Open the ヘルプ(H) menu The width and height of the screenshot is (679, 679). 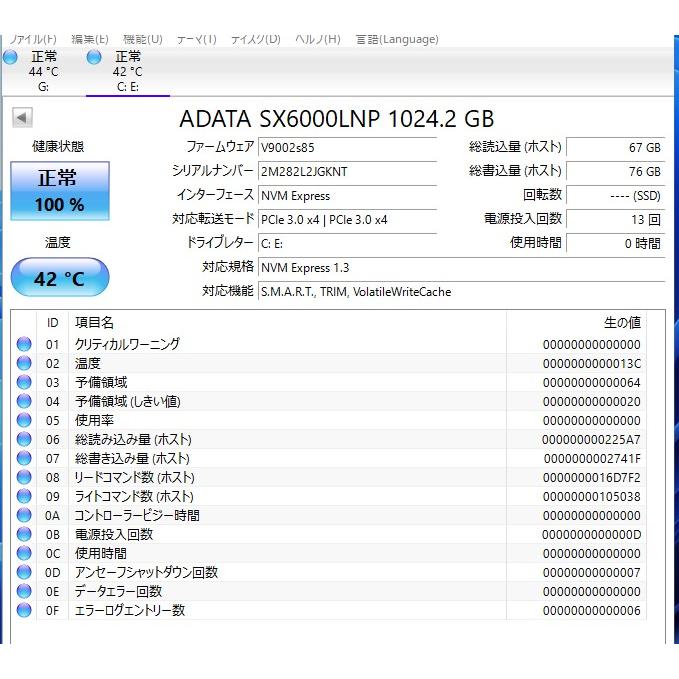[317, 39]
